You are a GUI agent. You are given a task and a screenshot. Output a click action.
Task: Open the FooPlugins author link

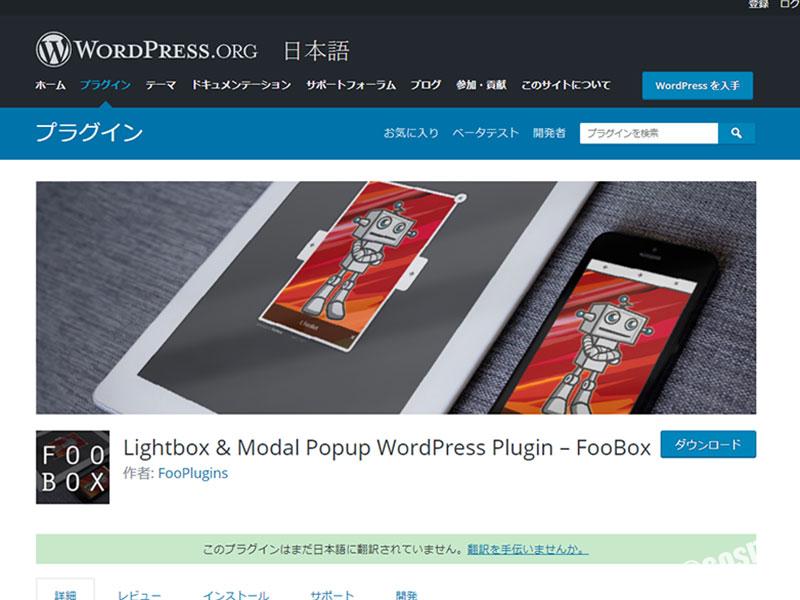193,473
